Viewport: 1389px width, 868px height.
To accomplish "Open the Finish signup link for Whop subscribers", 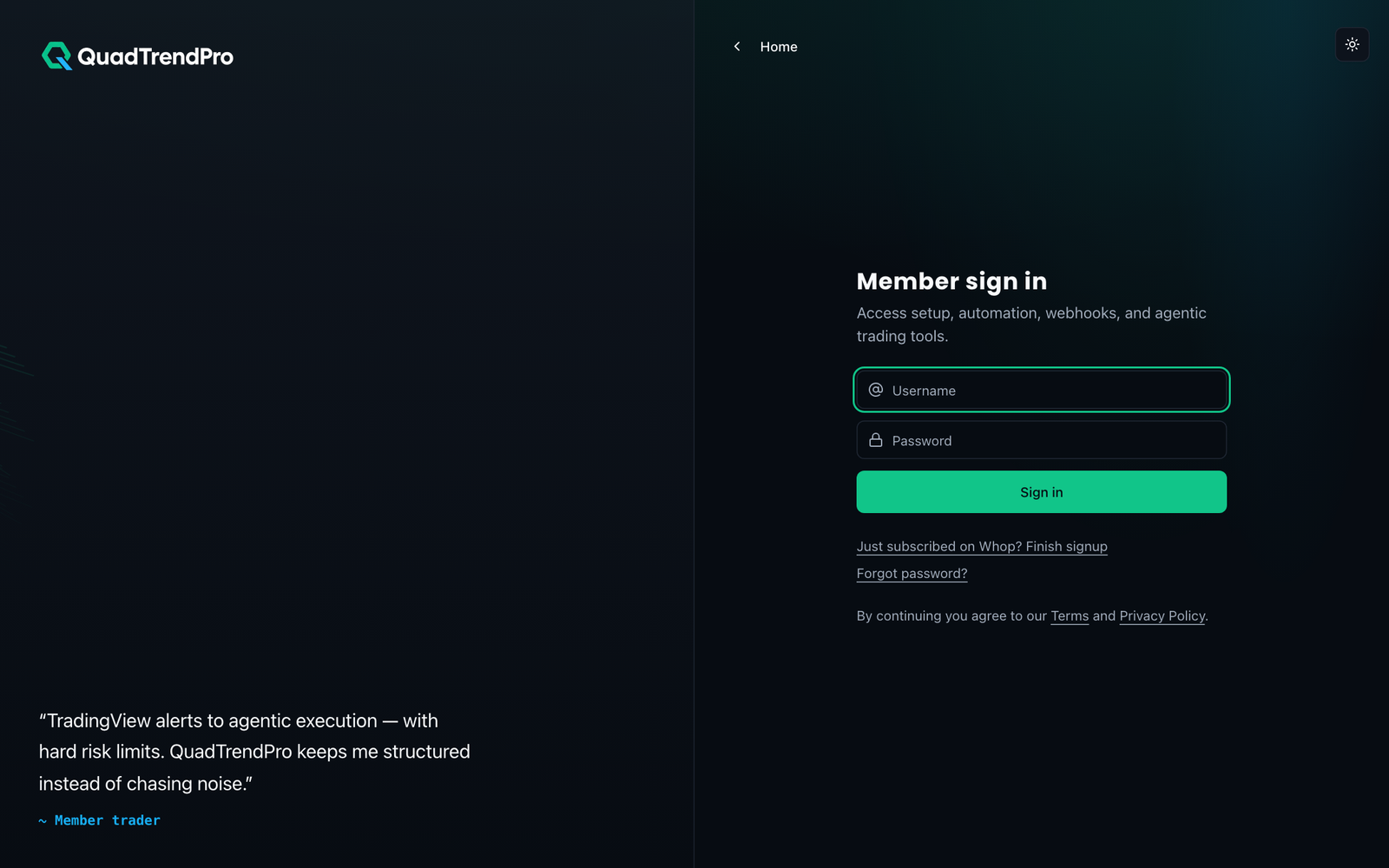I will [982, 546].
